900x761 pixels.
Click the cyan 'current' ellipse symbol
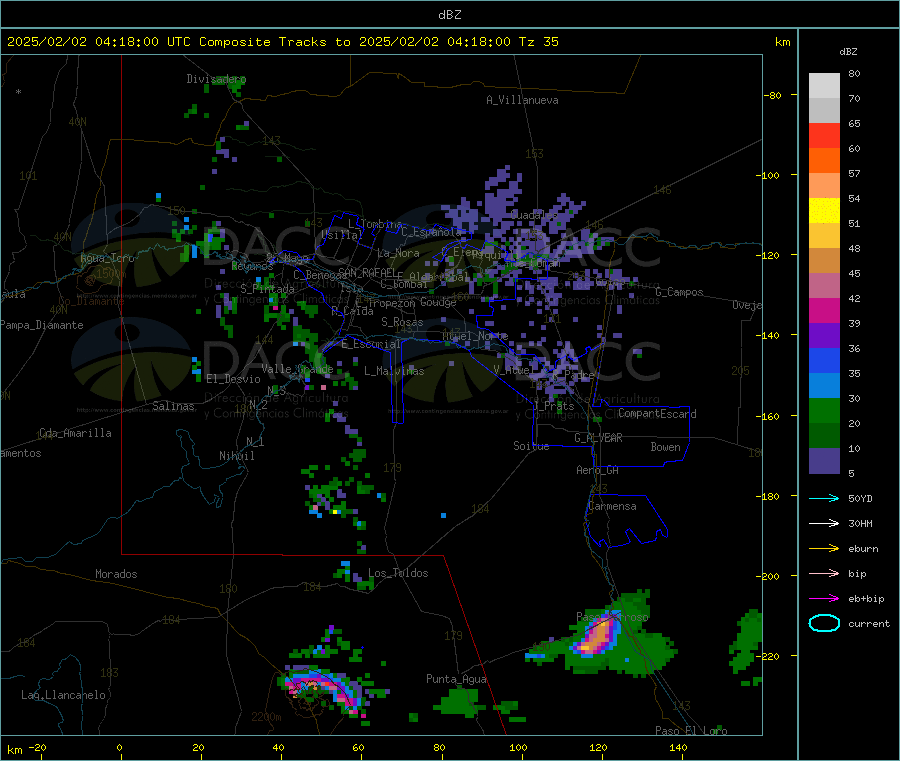(824, 623)
